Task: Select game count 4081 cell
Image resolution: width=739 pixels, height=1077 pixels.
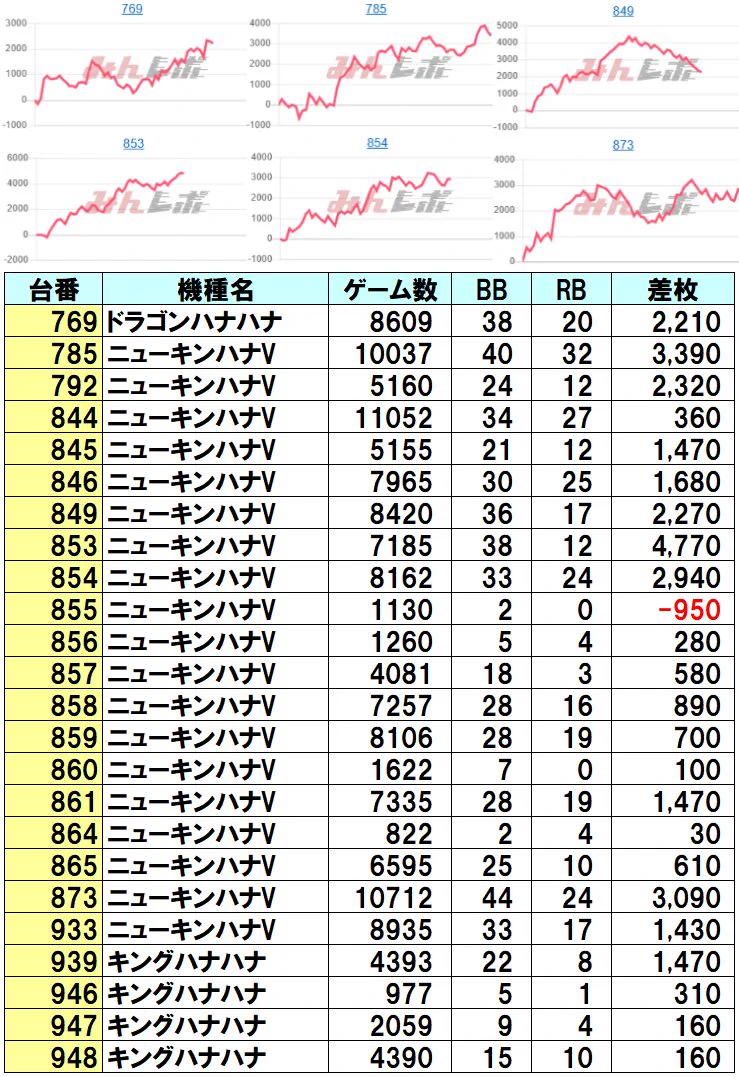Action: (x=389, y=672)
